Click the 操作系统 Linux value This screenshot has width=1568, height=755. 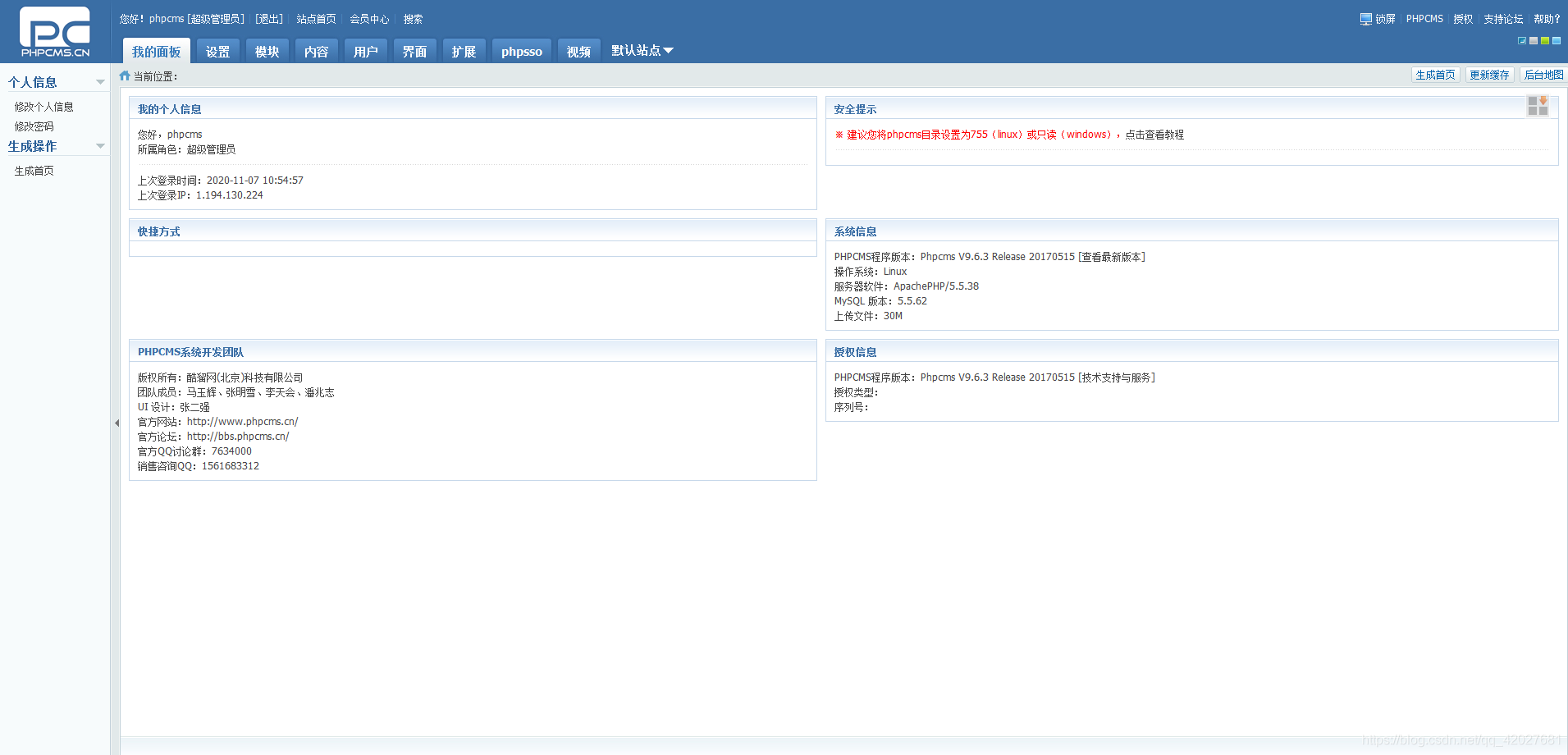[895, 272]
